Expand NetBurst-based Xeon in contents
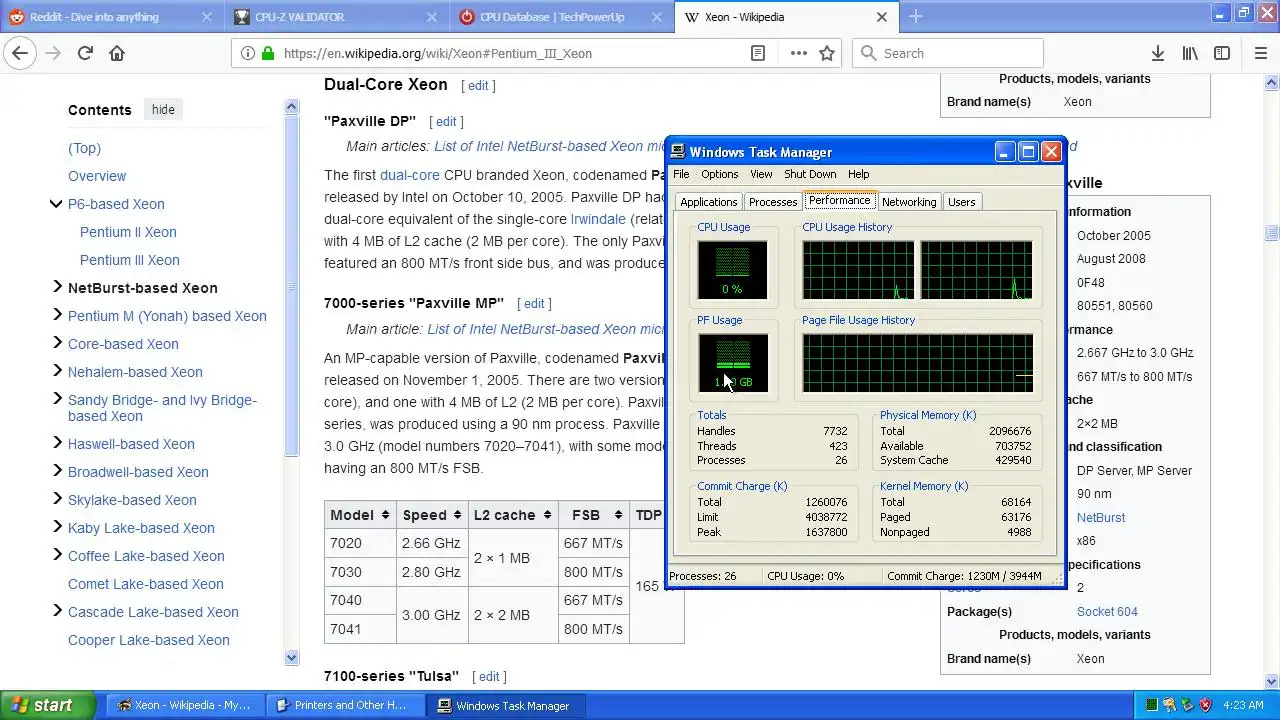The image size is (1280, 720). point(56,287)
